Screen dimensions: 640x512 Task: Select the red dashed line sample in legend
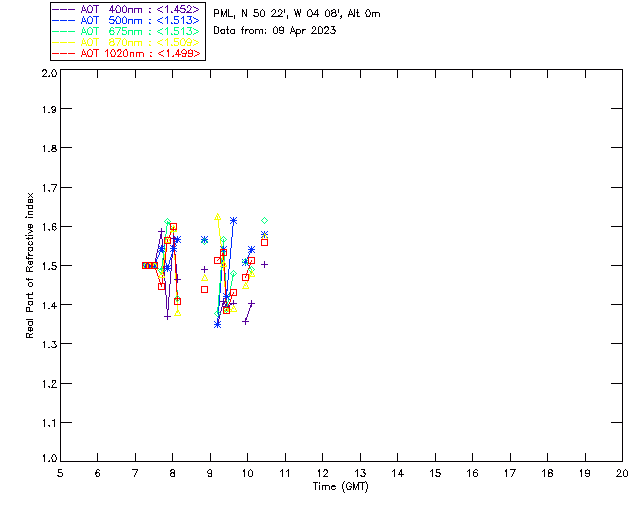tap(64, 53)
